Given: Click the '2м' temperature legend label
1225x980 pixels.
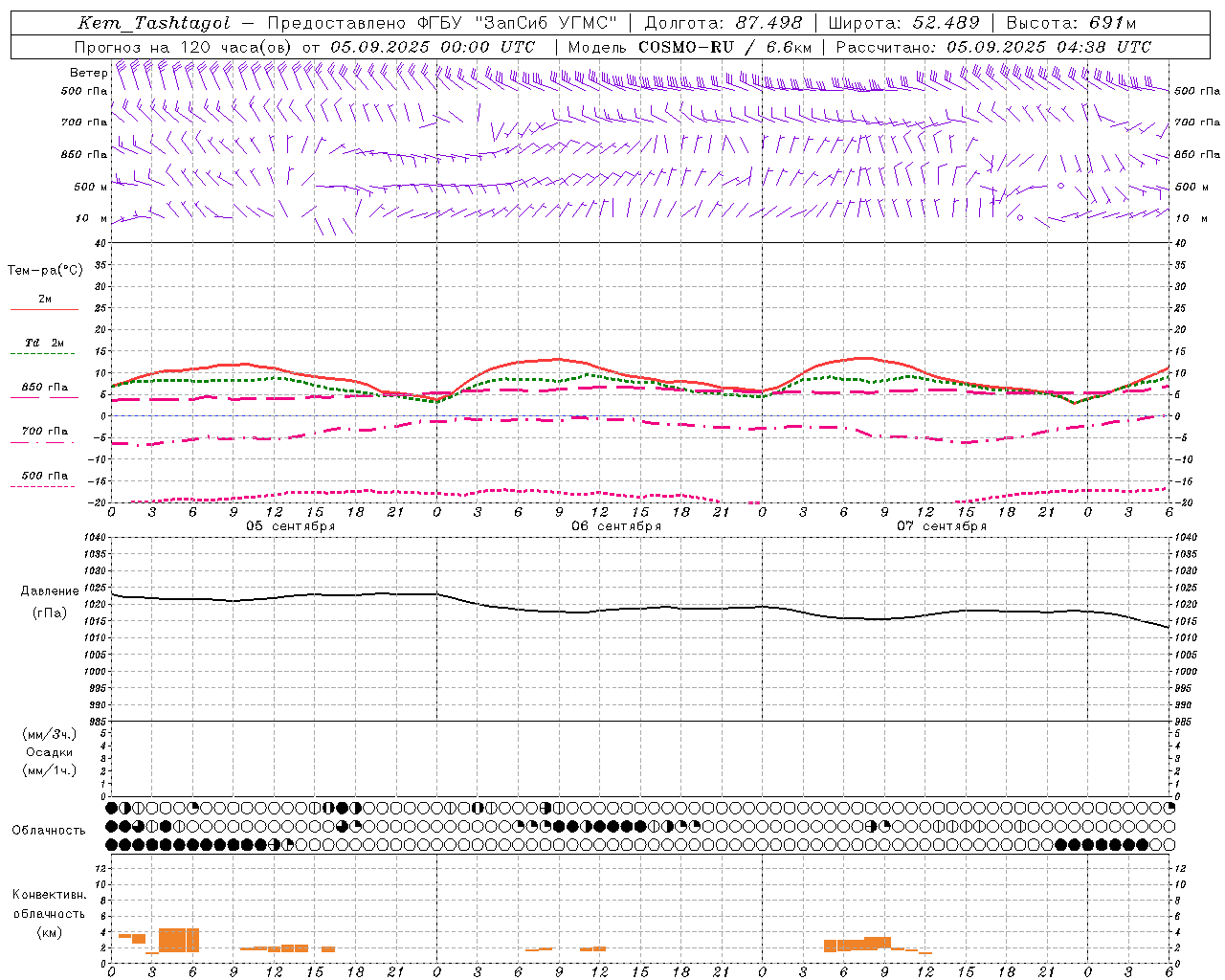Looking at the screenshot, I should click(x=45, y=300).
